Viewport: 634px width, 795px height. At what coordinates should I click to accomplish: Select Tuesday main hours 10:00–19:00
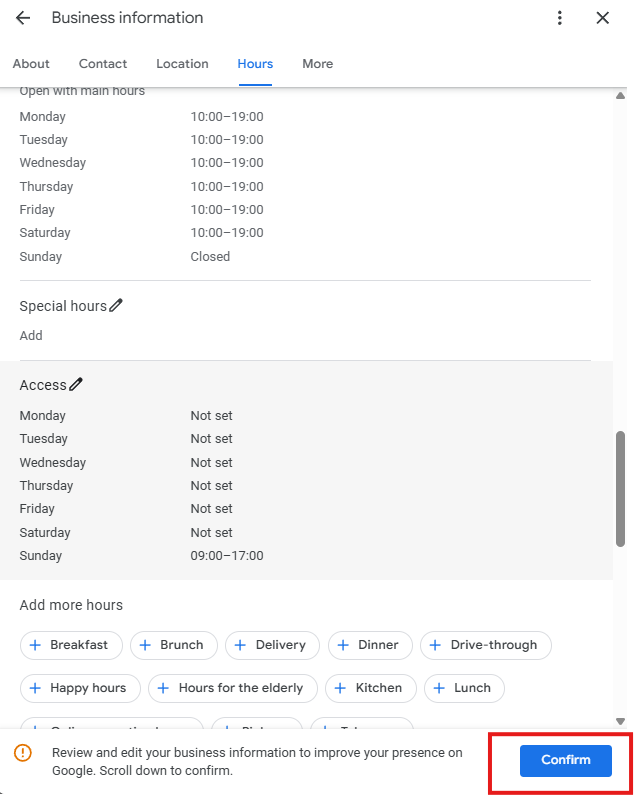click(227, 139)
